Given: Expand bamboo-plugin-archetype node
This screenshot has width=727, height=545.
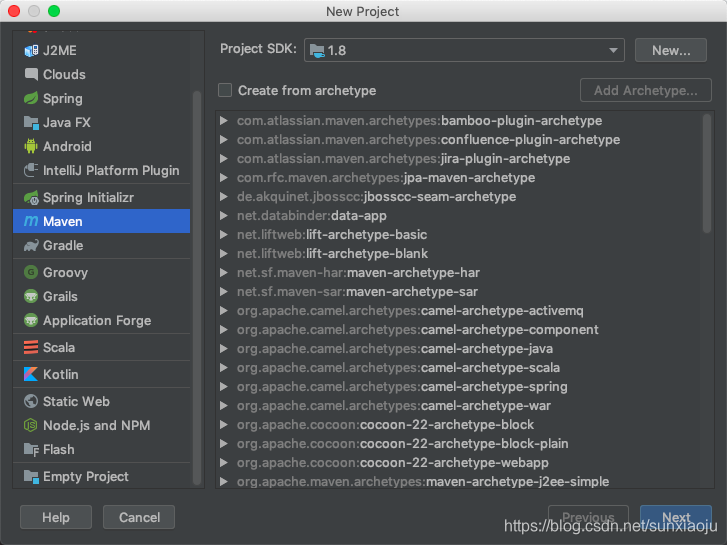Looking at the screenshot, I should [x=224, y=121].
